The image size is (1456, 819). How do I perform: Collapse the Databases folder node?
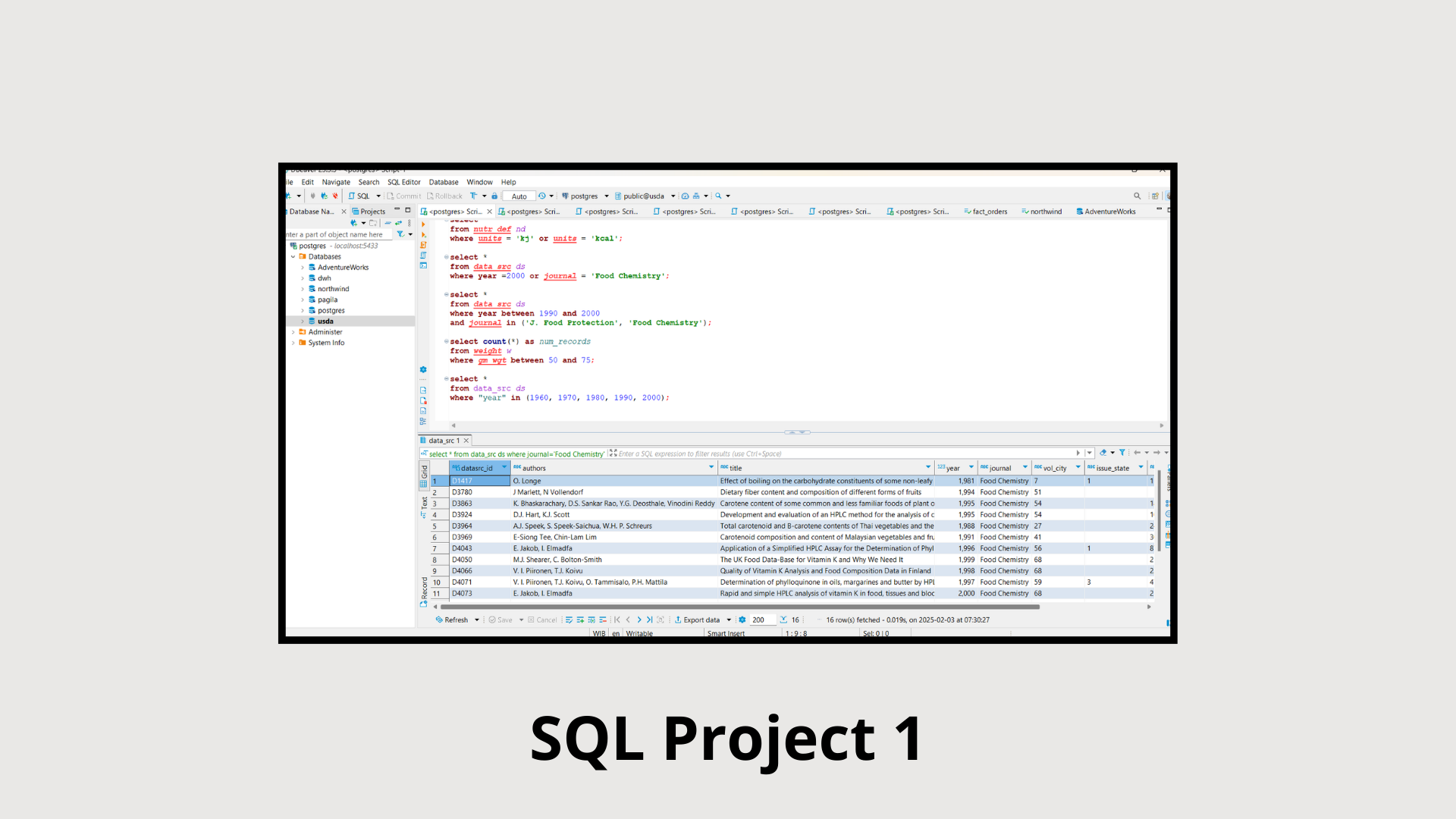coord(293,257)
